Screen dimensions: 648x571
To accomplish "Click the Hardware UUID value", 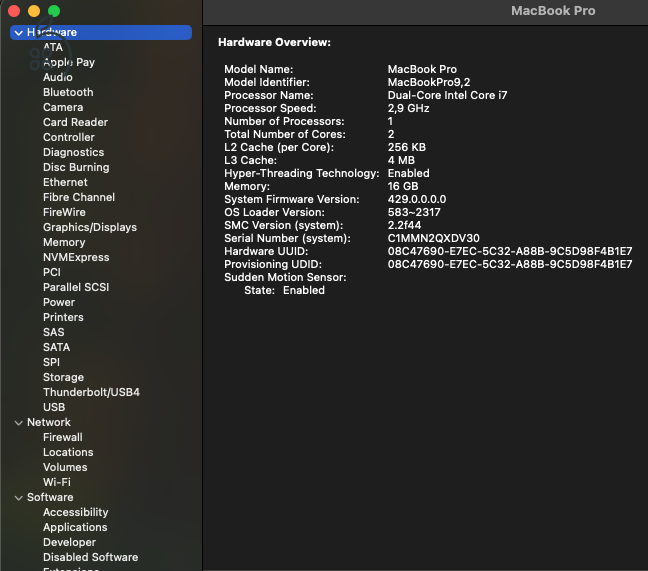I will 510,251.
